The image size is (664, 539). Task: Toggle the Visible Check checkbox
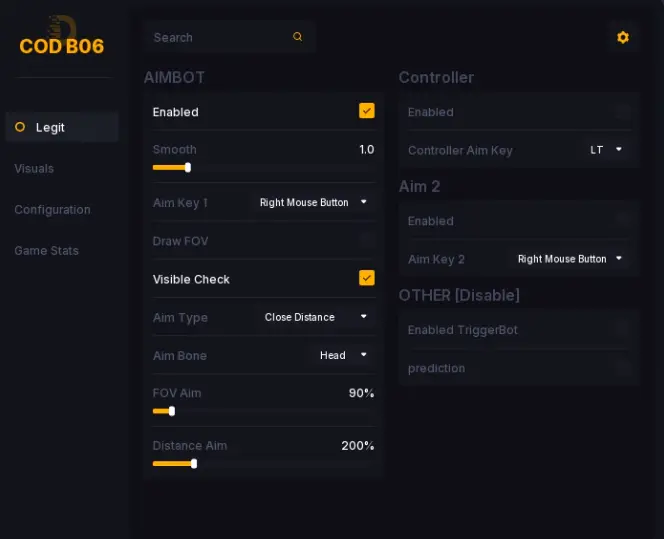pos(367,278)
